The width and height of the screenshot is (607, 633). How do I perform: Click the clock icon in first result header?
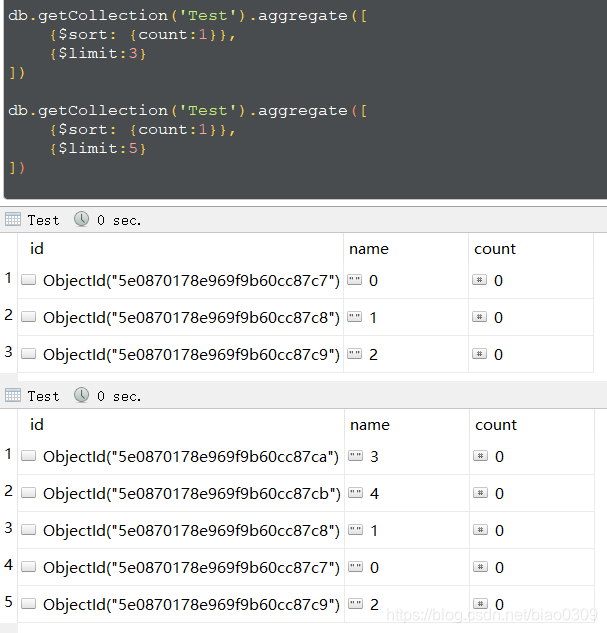pyautogui.click(x=81, y=219)
